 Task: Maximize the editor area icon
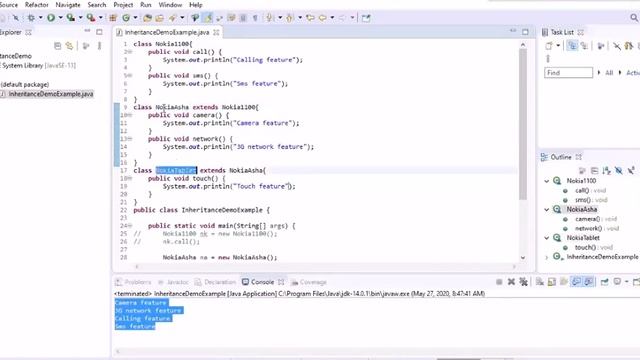(x=525, y=32)
